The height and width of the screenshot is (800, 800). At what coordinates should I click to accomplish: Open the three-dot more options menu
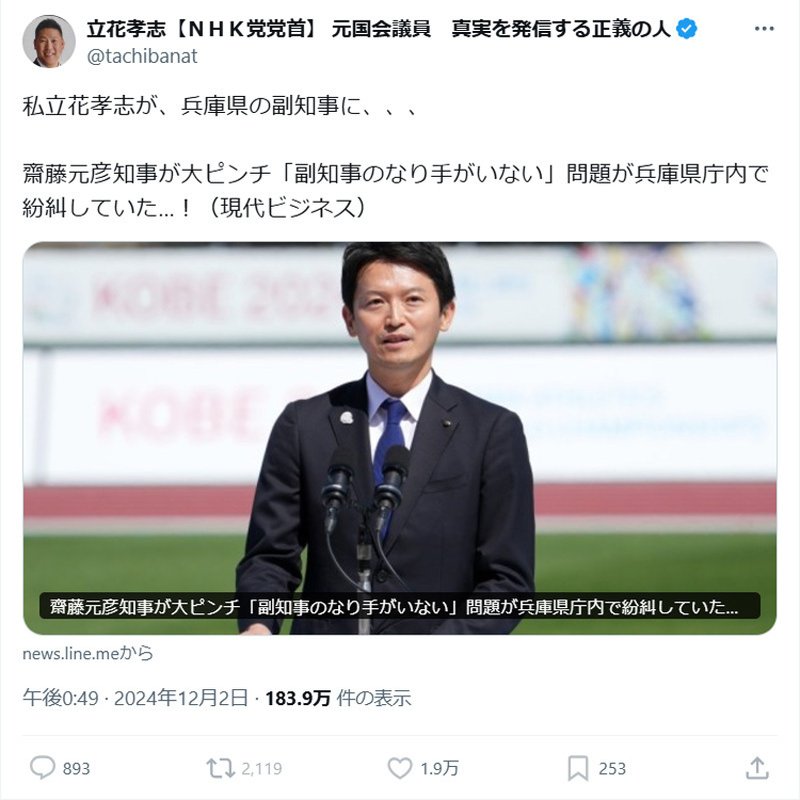click(x=764, y=29)
